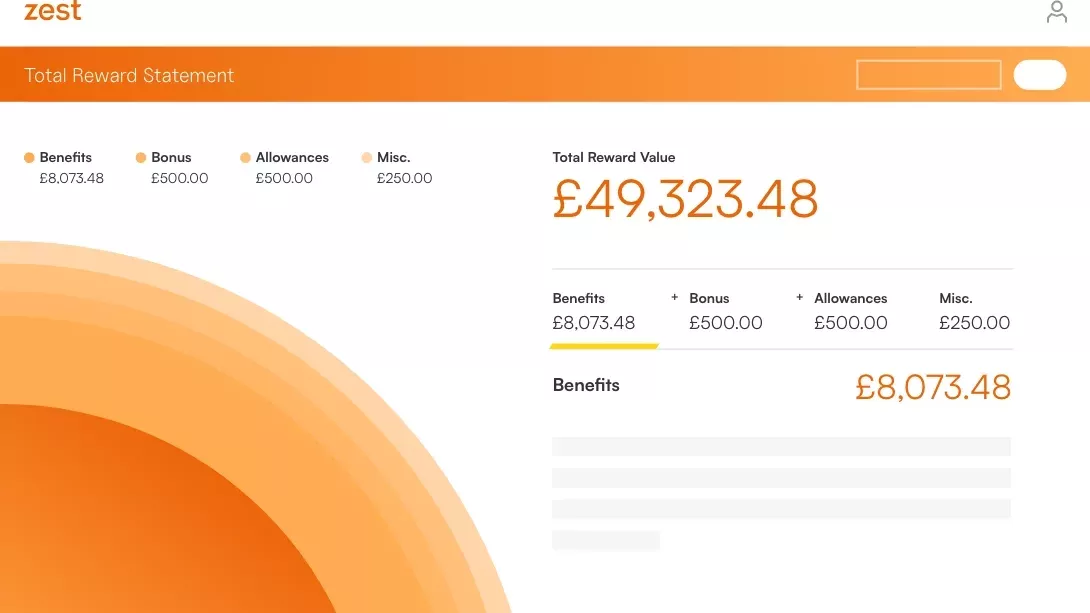Switch to the Allowances tab

tap(851, 311)
